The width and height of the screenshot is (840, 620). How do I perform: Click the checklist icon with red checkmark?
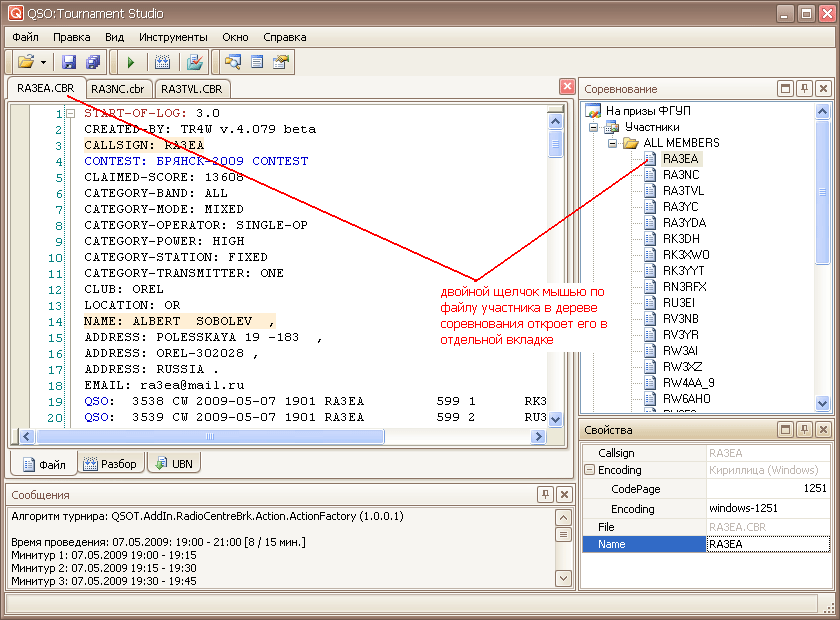pos(195,62)
